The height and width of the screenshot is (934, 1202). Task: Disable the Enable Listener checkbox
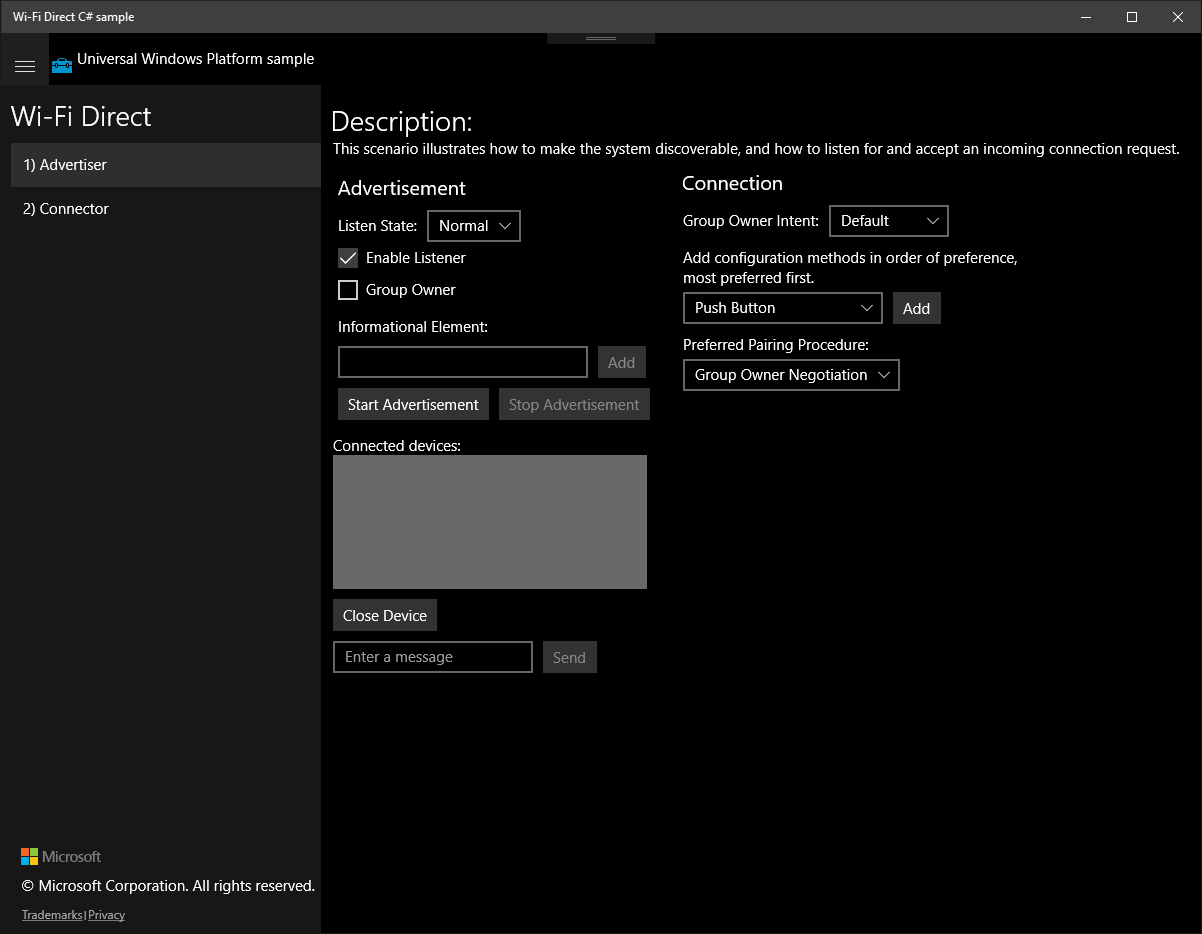click(348, 258)
